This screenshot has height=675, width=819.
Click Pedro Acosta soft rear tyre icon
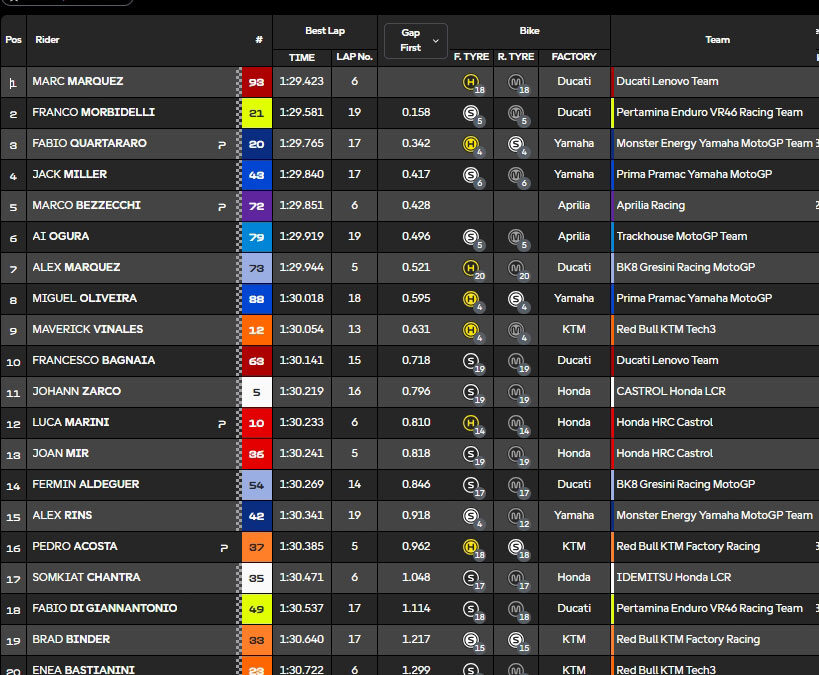click(x=516, y=546)
